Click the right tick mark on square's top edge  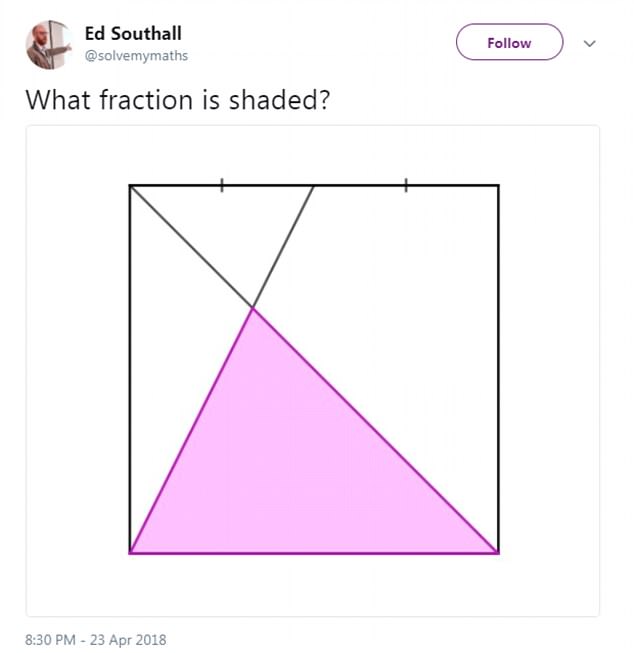(406, 185)
